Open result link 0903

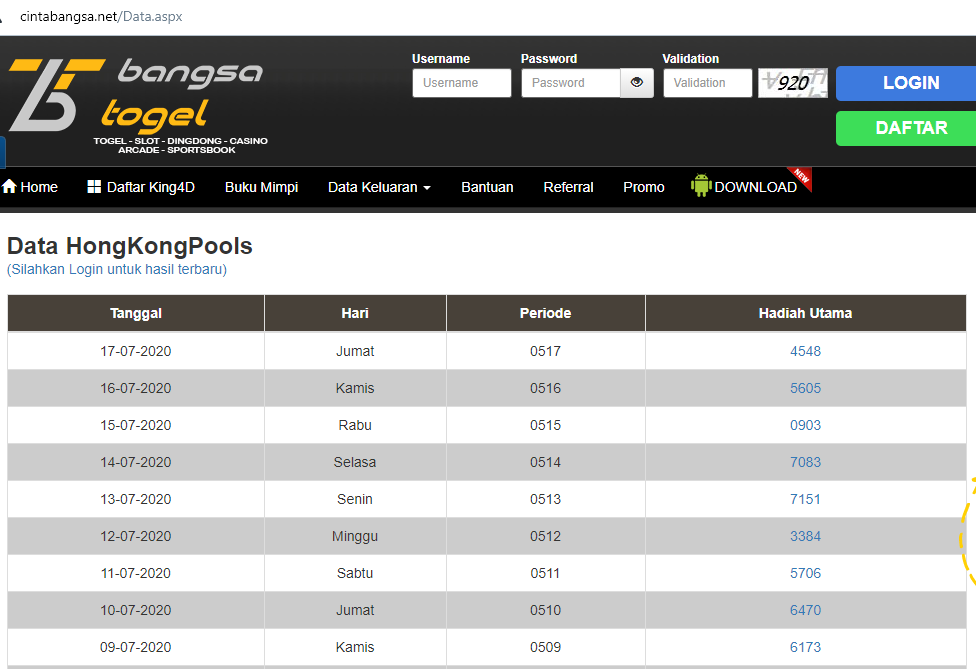tap(805, 425)
